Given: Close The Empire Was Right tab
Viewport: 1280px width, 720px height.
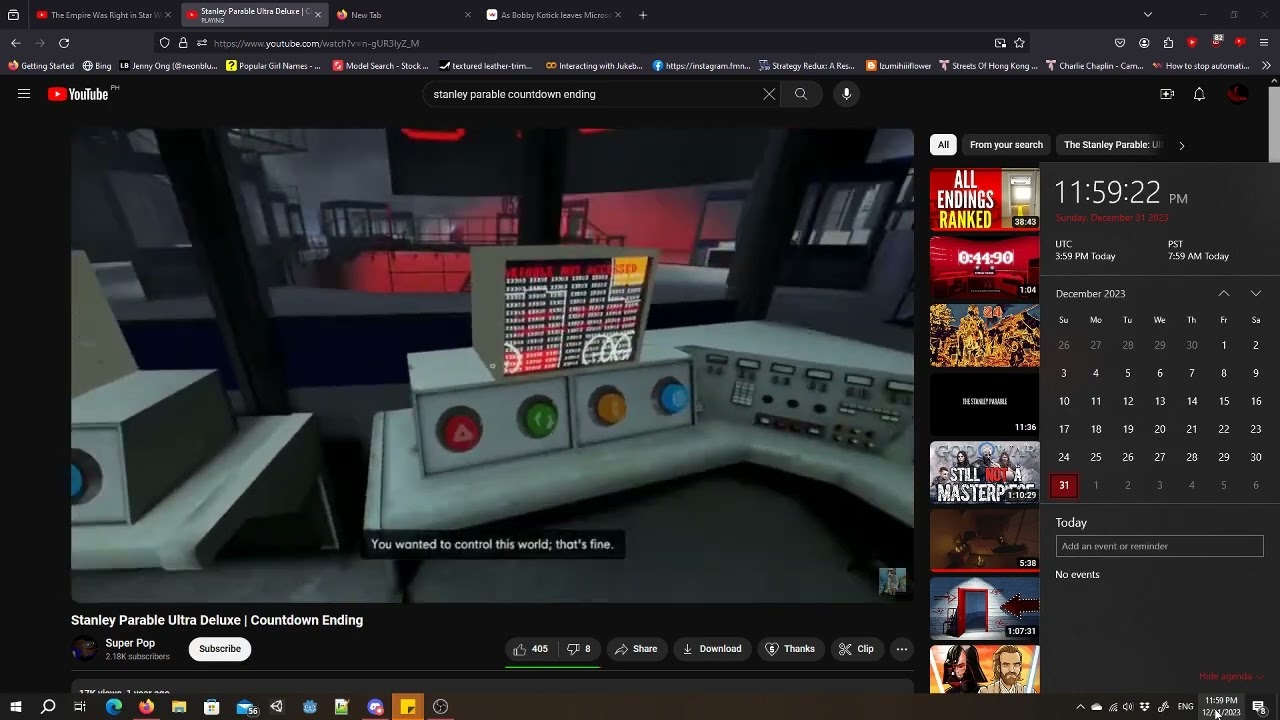Looking at the screenshot, I should 168,15.
